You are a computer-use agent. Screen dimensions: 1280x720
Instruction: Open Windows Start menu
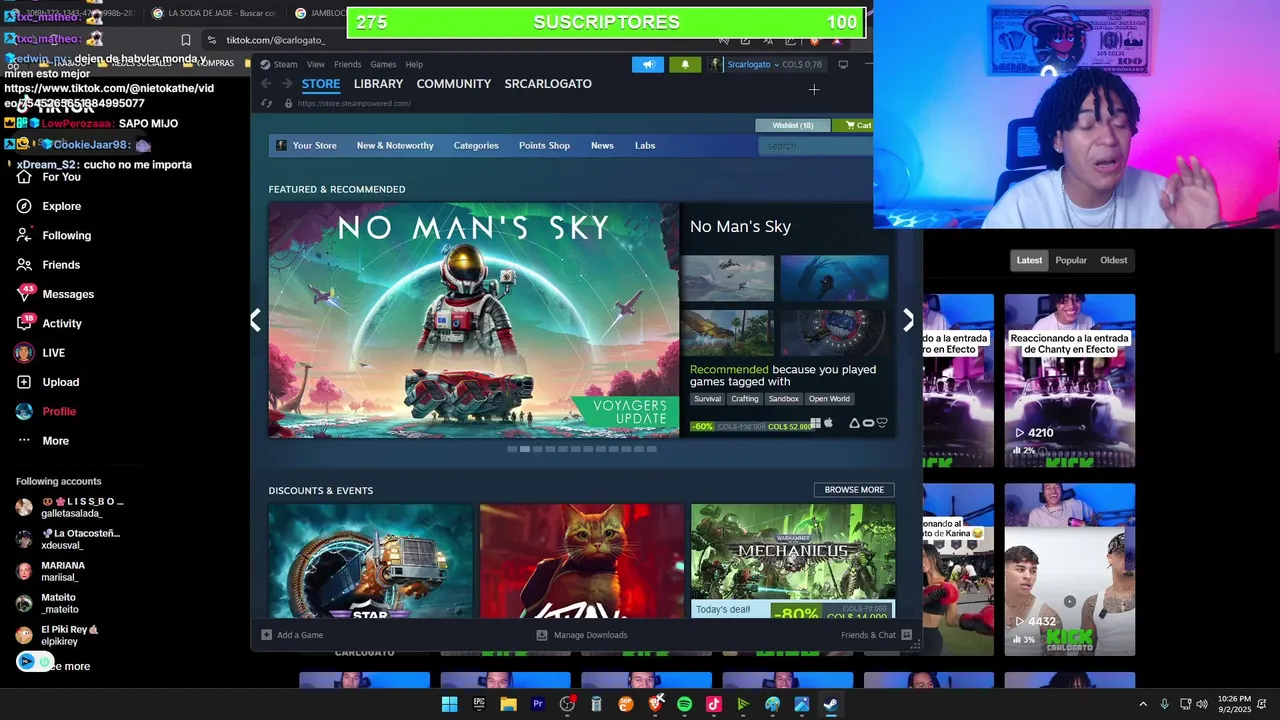pos(449,704)
